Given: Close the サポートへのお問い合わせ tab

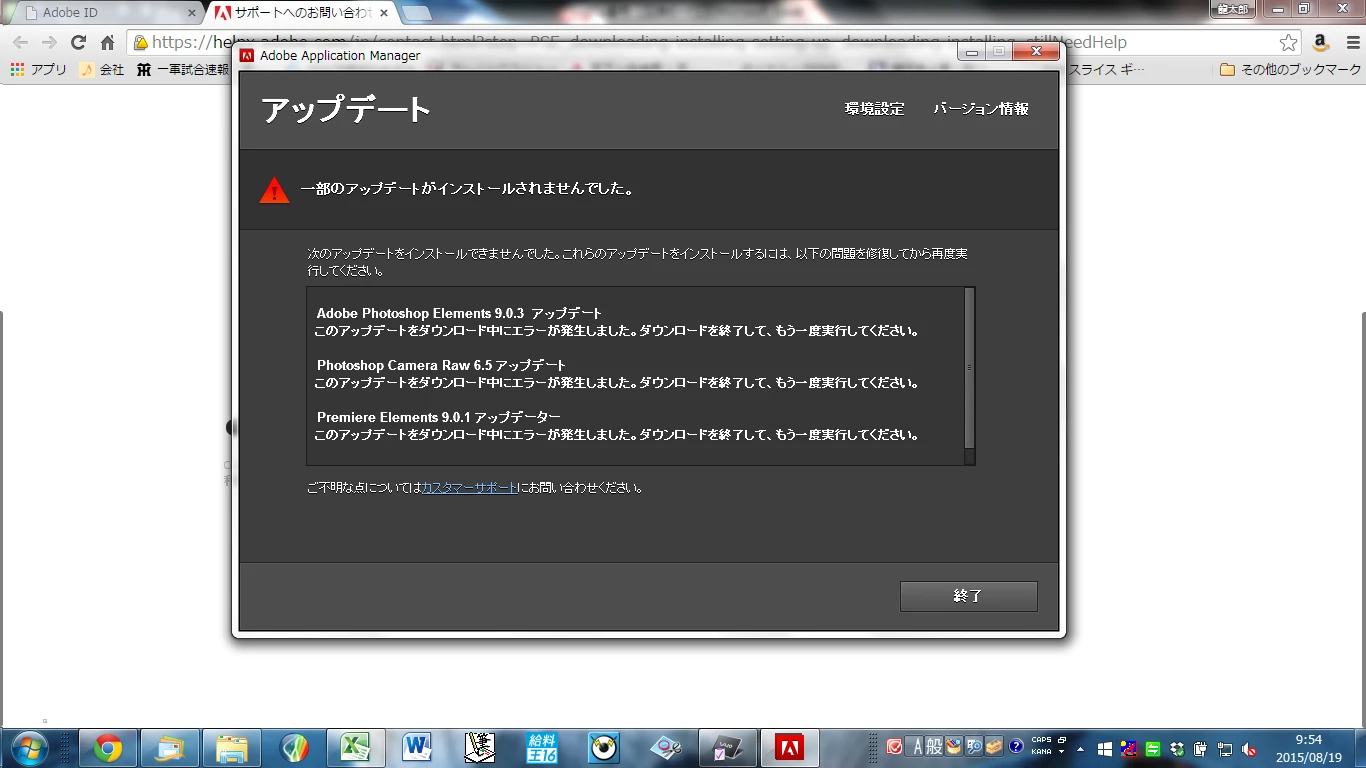Looking at the screenshot, I should click(384, 13).
